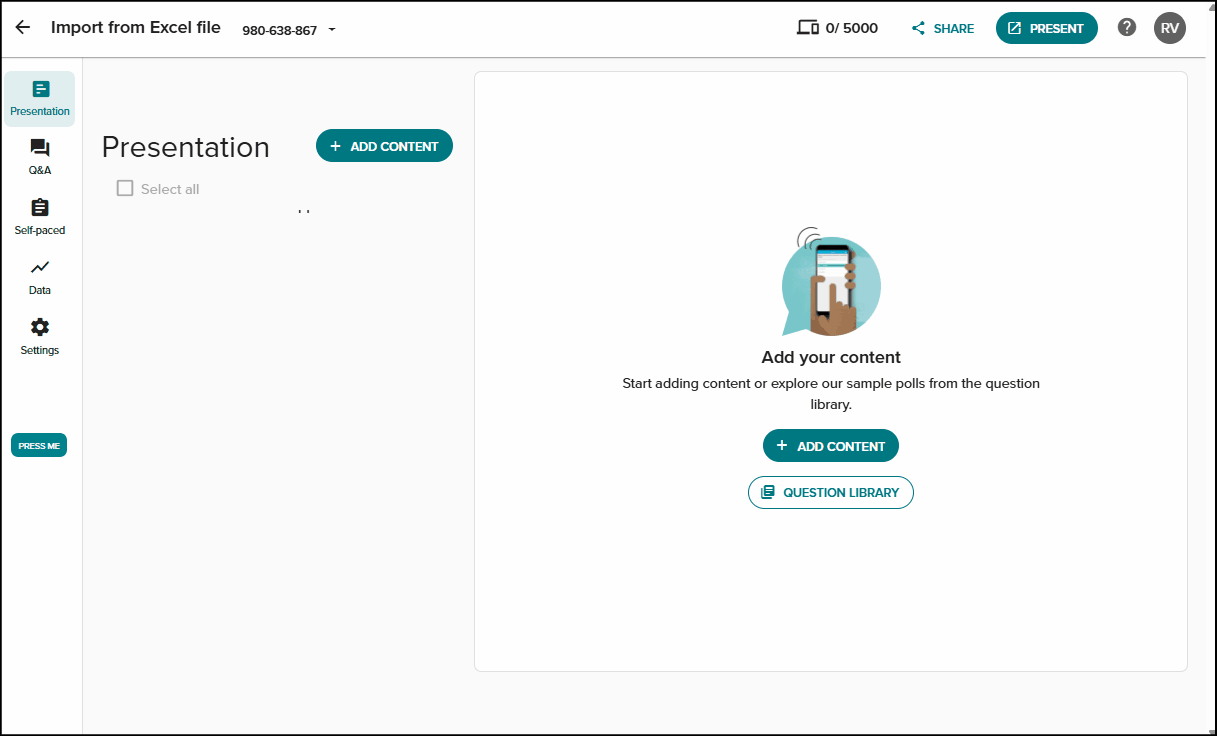Open the RV user avatar menu

coord(1170,28)
